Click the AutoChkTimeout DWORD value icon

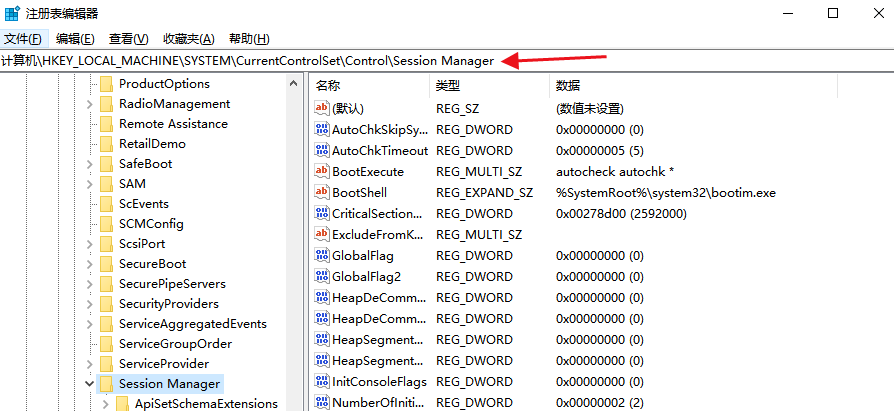[322, 150]
